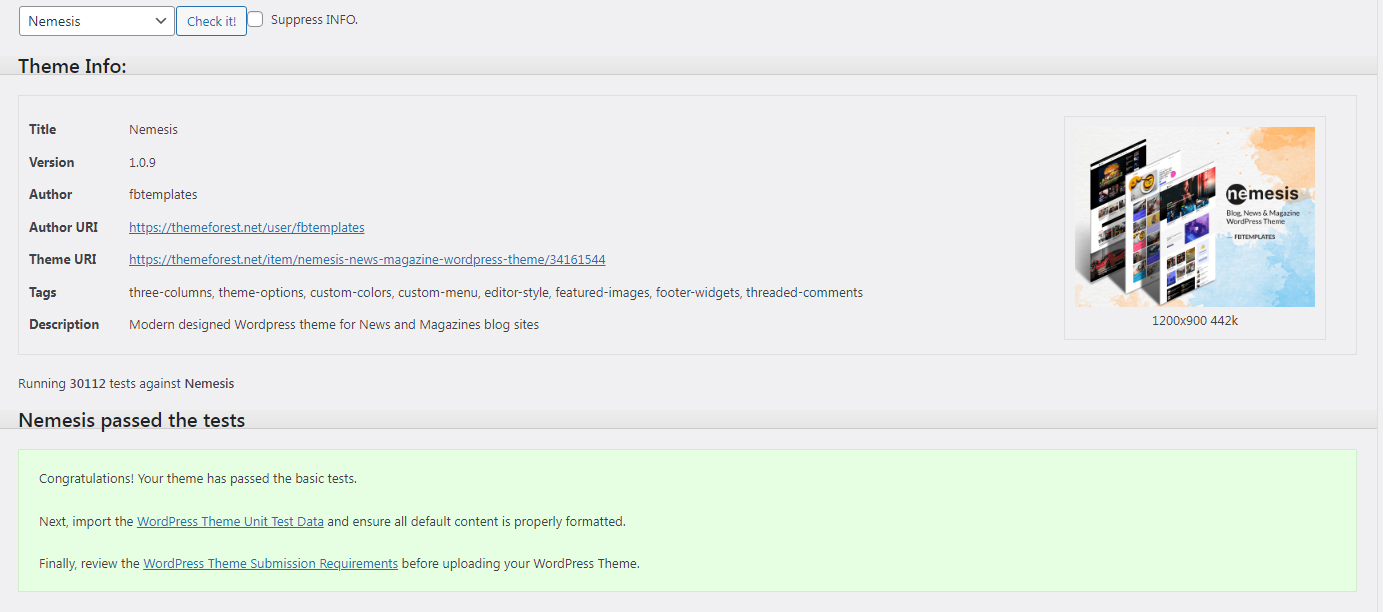
Task: Click the '1200x900 442k' image caption
Action: point(1195,321)
